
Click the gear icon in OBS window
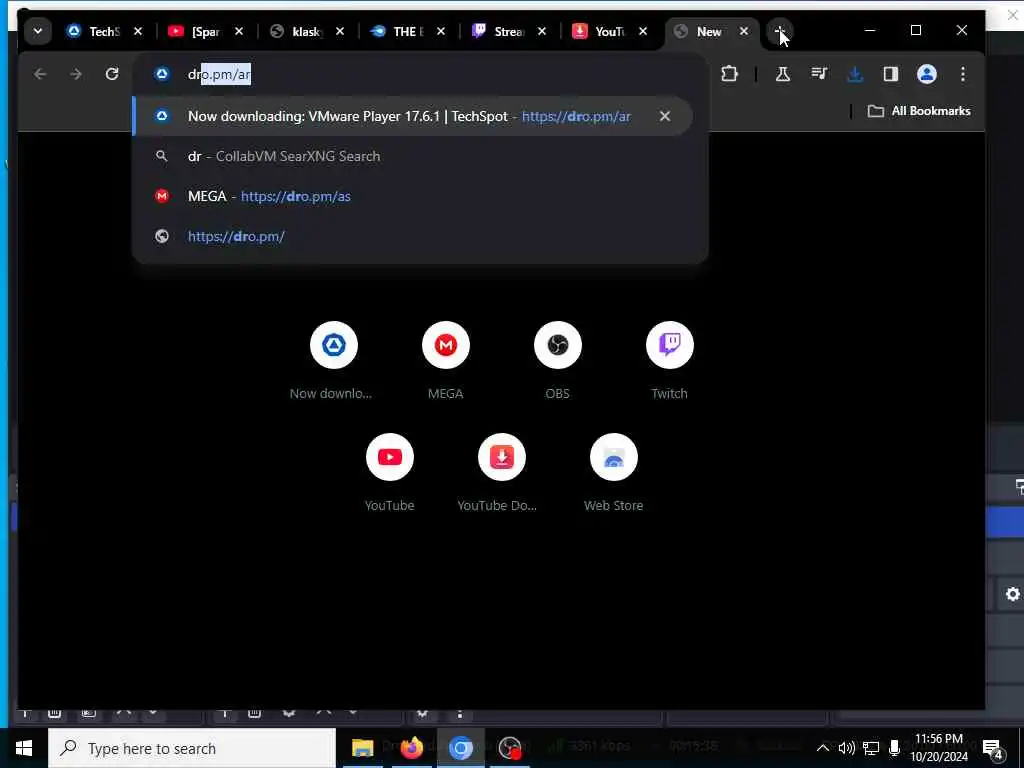click(1012, 594)
